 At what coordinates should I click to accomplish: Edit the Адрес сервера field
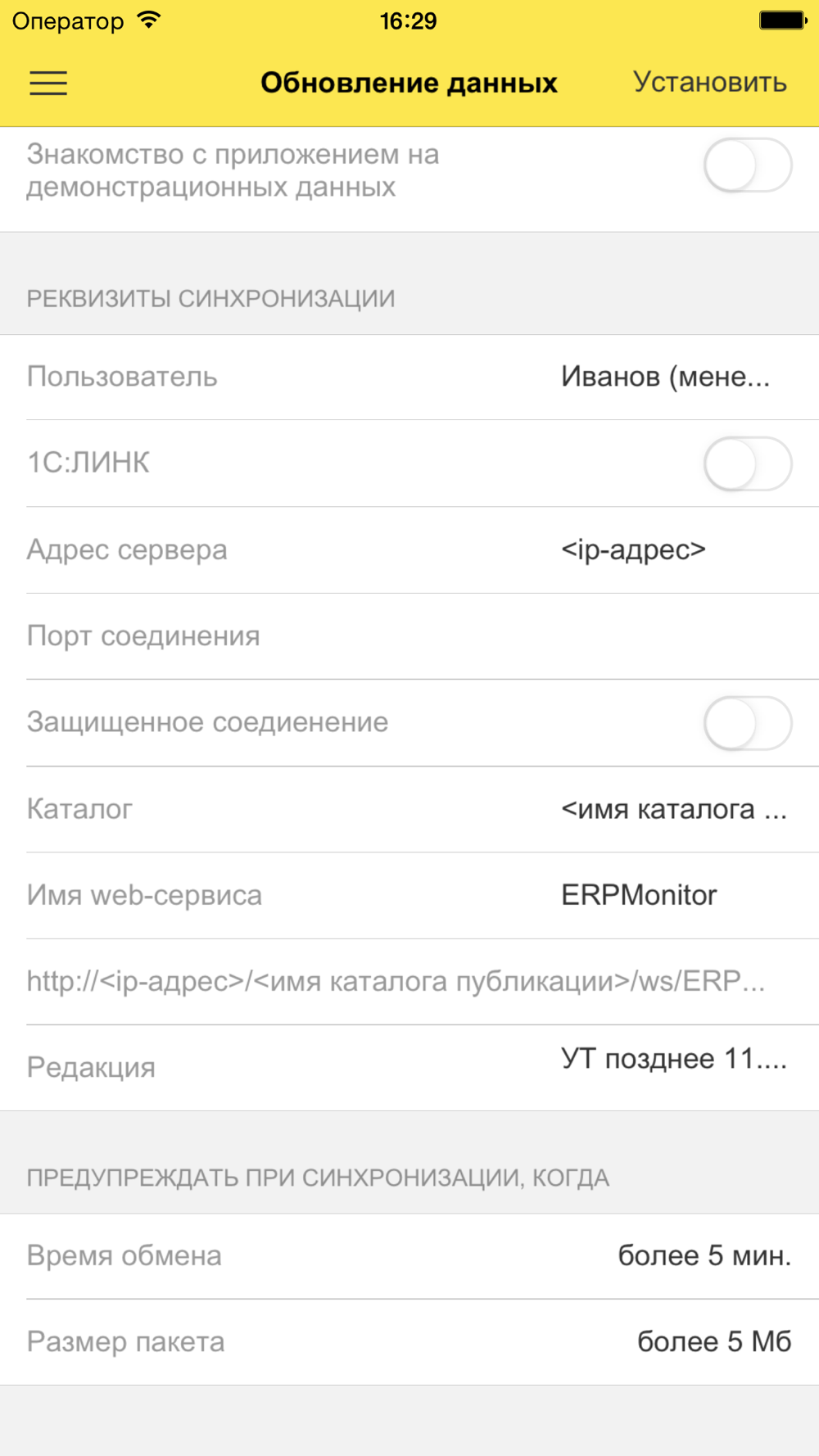point(633,550)
